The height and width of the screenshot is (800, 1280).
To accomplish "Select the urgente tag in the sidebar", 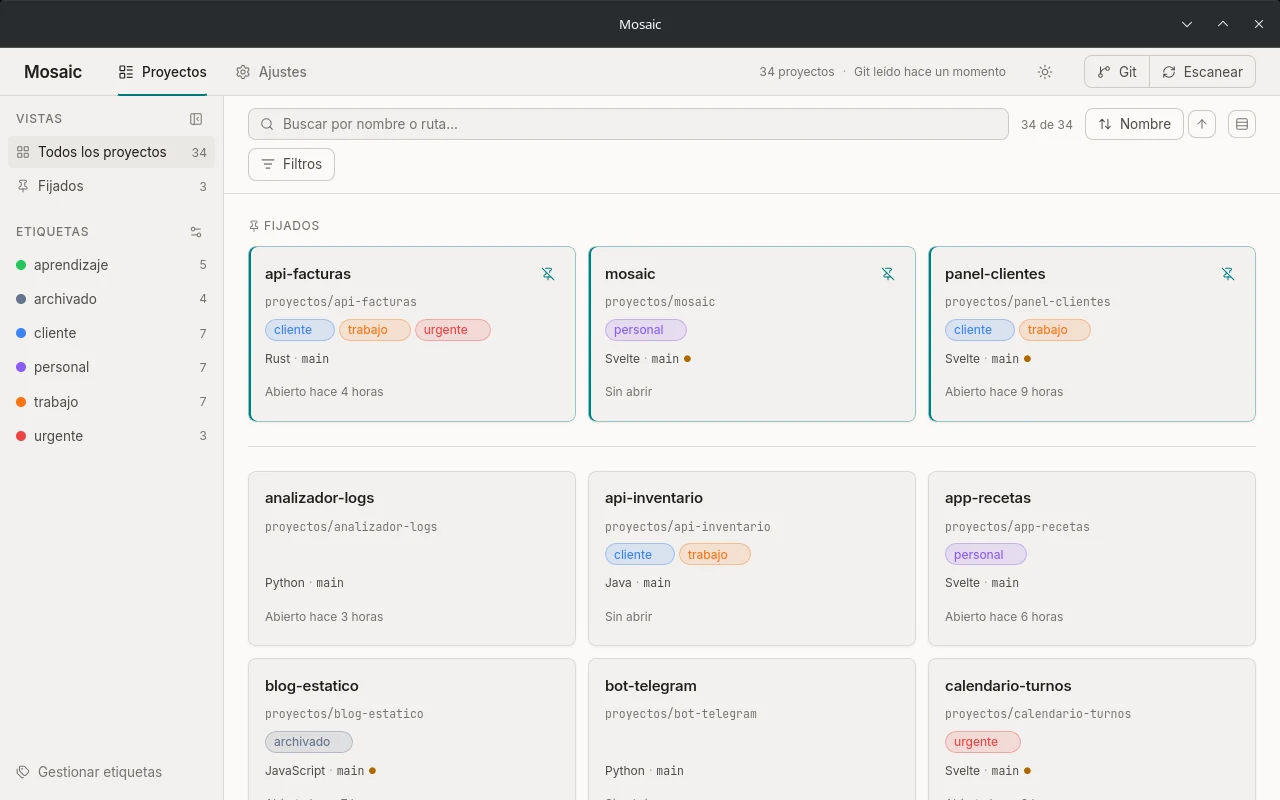I will (112, 436).
